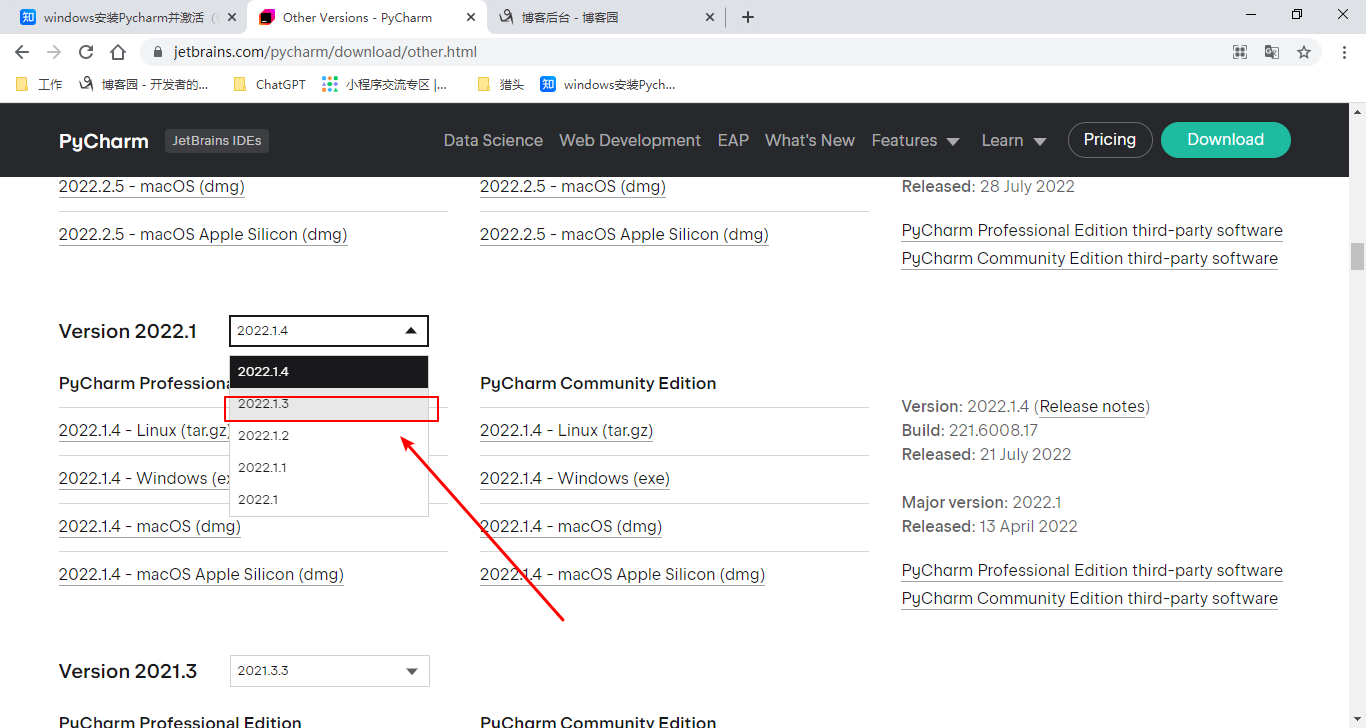Download Community 2022.1.4 macOS (dmg)
1366x728 pixels.
coord(571,527)
